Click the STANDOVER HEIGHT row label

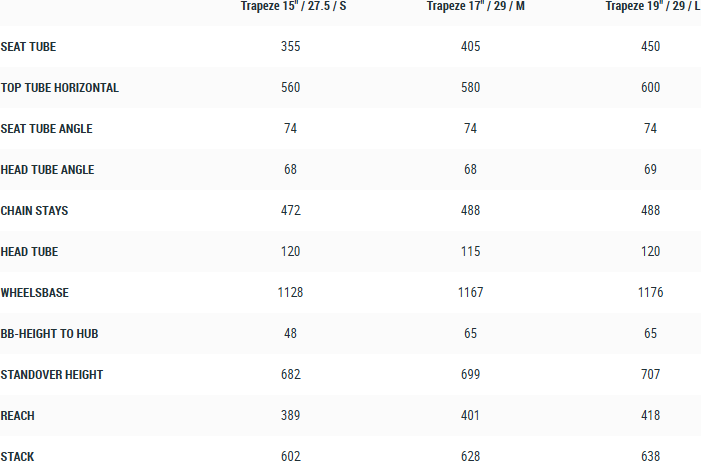tap(52, 375)
